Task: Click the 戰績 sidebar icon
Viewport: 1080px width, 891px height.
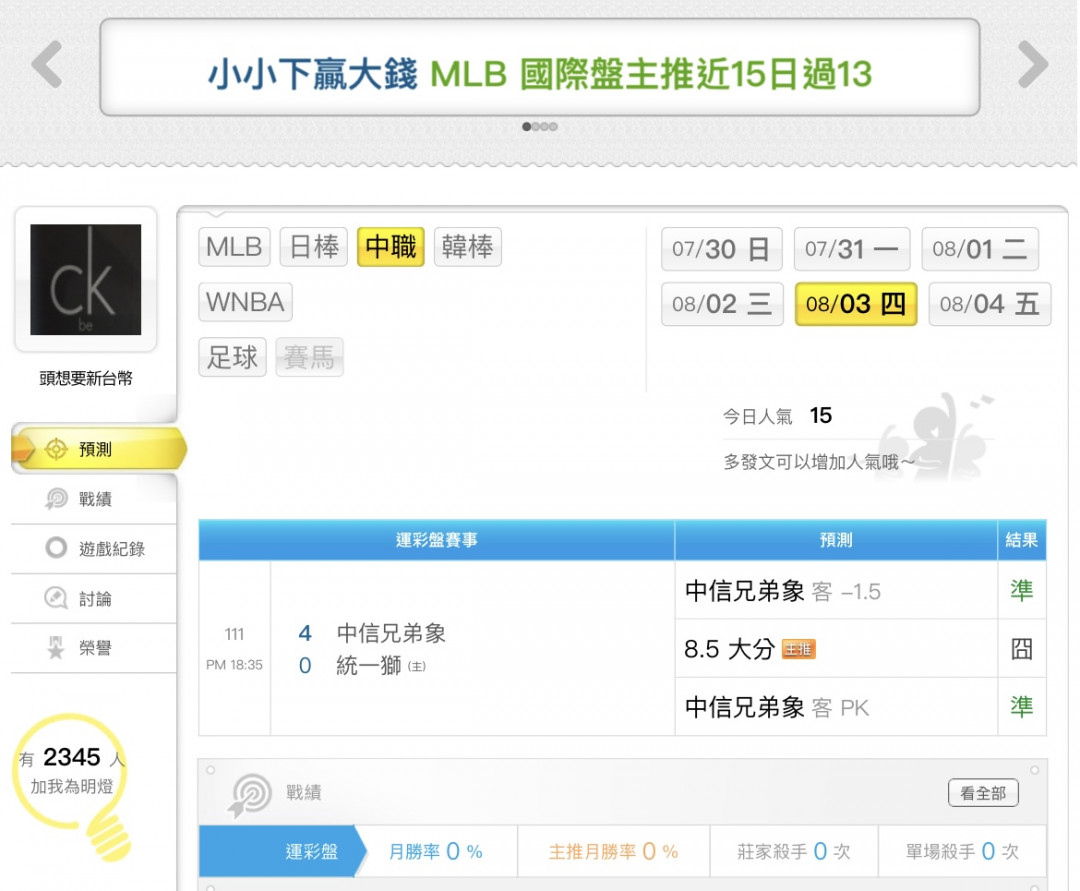Action: tap(56, 499)
